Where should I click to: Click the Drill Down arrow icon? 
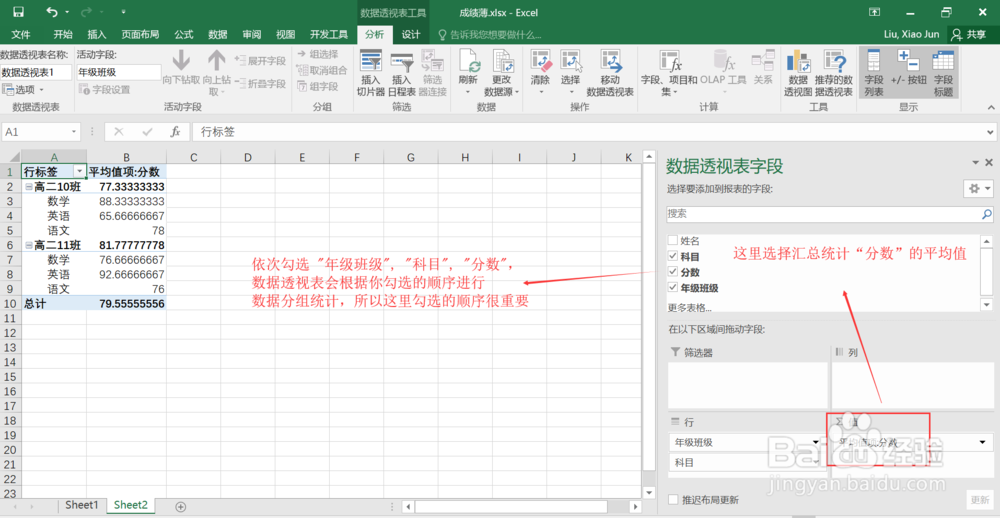[x=181, y=61]
